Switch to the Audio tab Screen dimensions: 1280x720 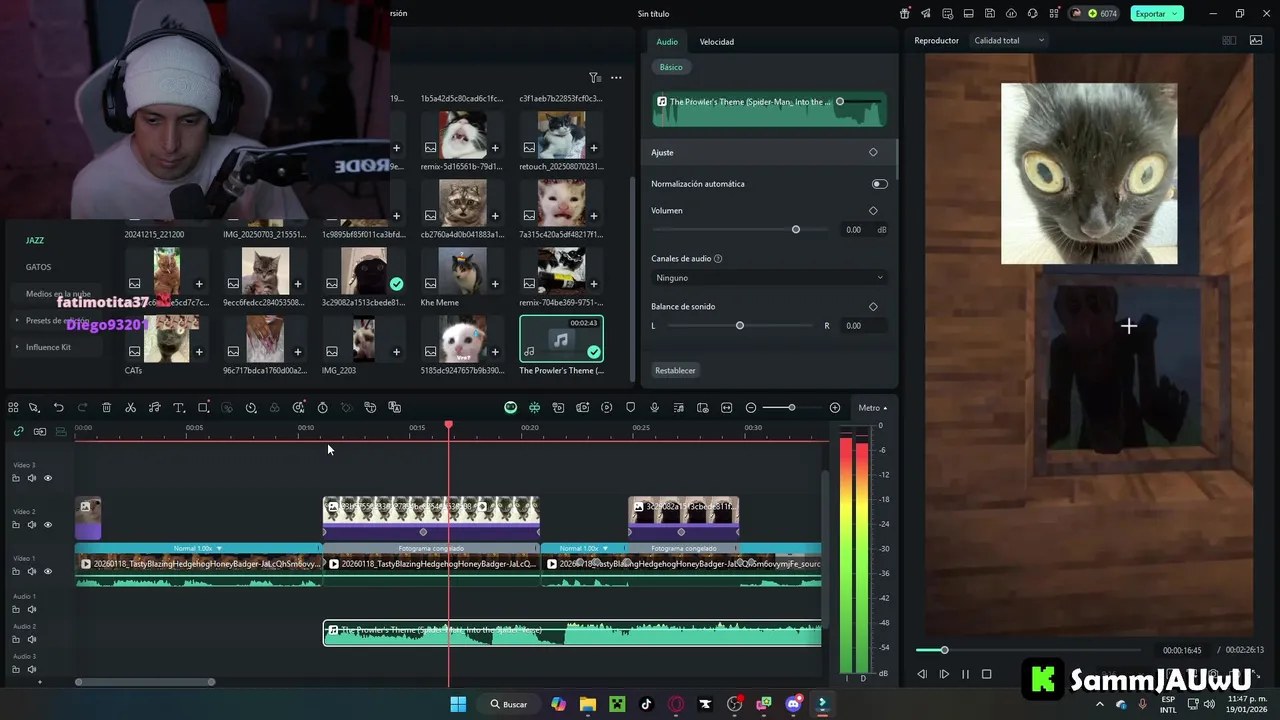pos(667,42)
